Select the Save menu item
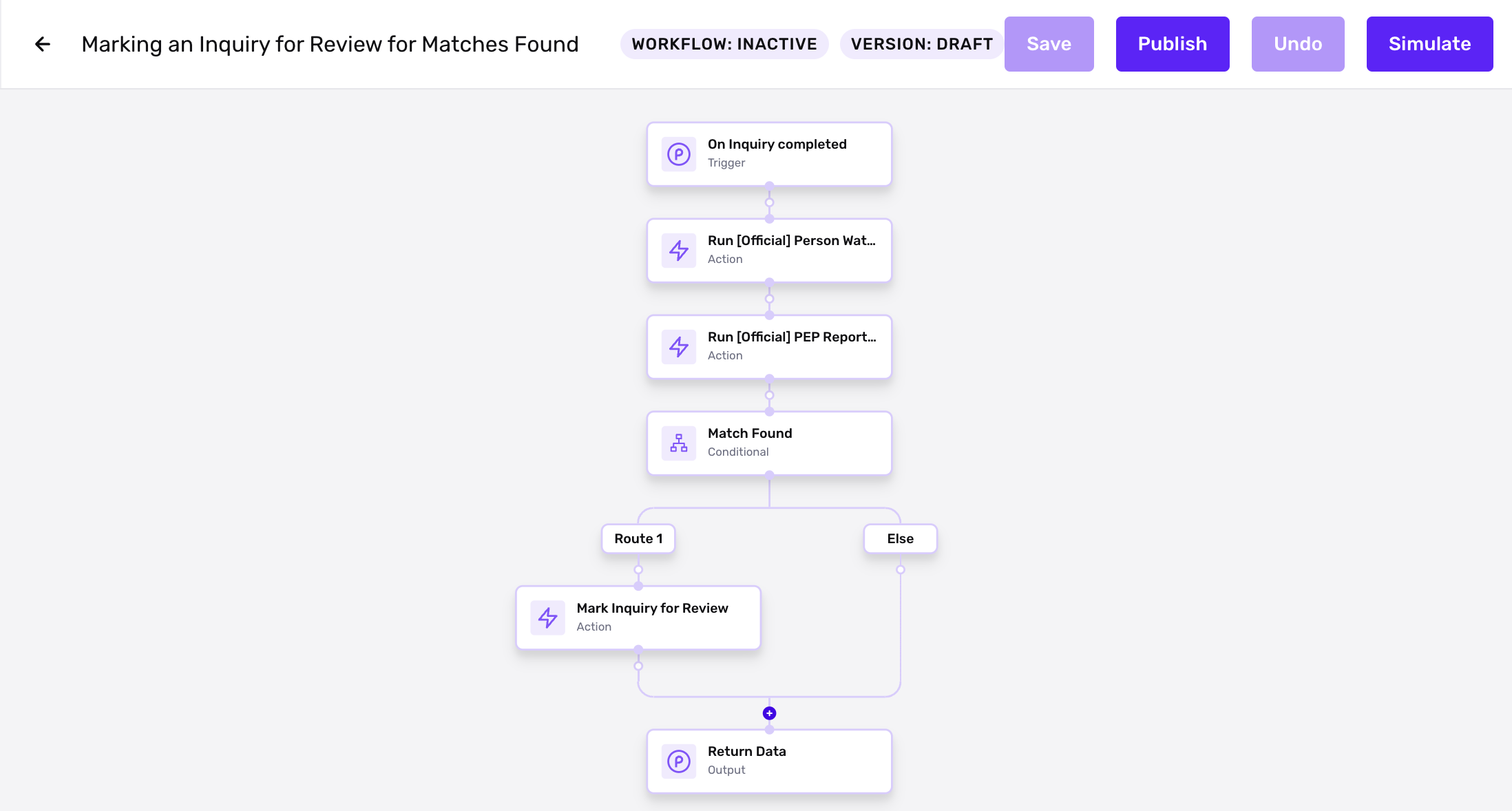 (1048, 44)
